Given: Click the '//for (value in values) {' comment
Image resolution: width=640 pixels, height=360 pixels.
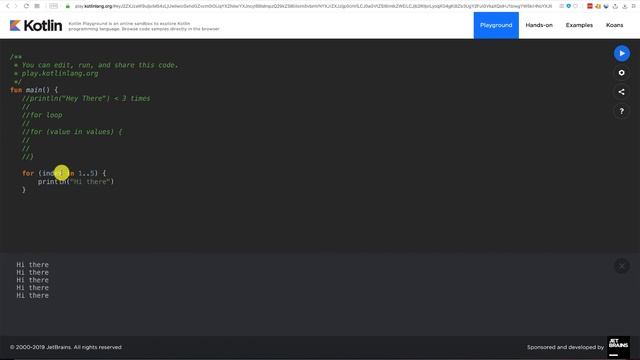Looking at the screenshot, I should click(72, 132).
